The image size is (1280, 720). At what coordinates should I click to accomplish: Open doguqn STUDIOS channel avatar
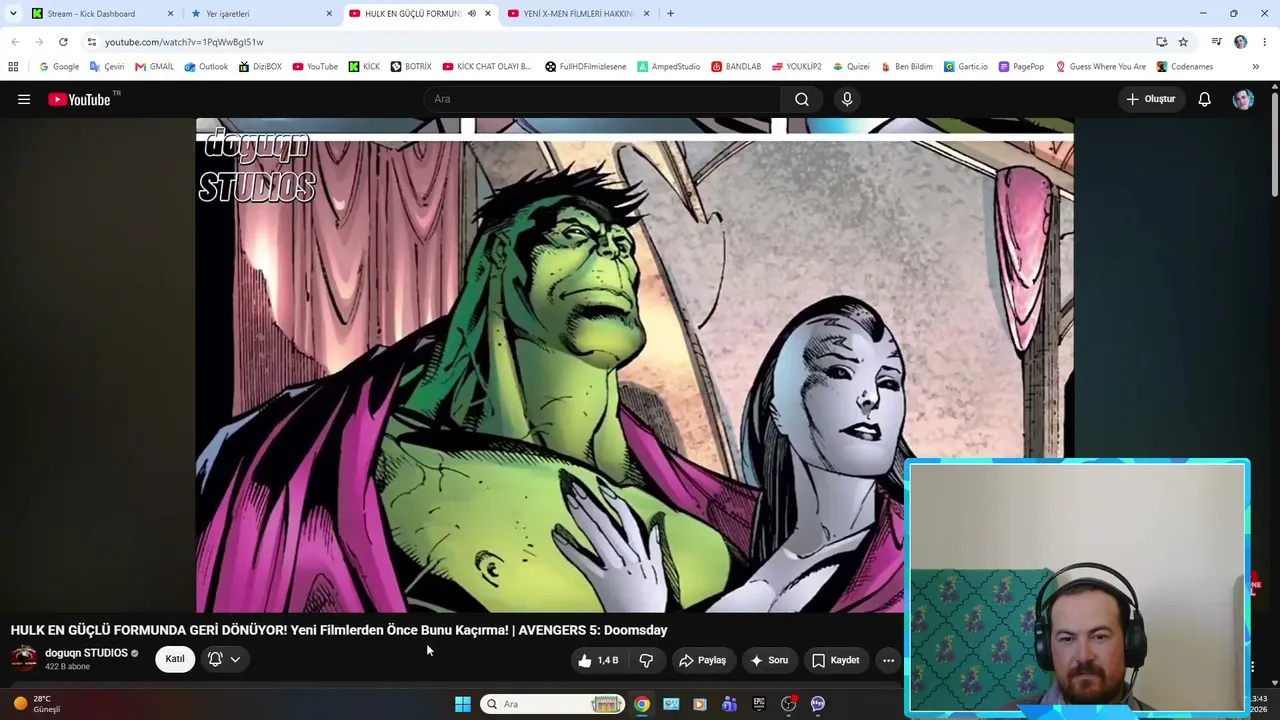pos(24,658)
